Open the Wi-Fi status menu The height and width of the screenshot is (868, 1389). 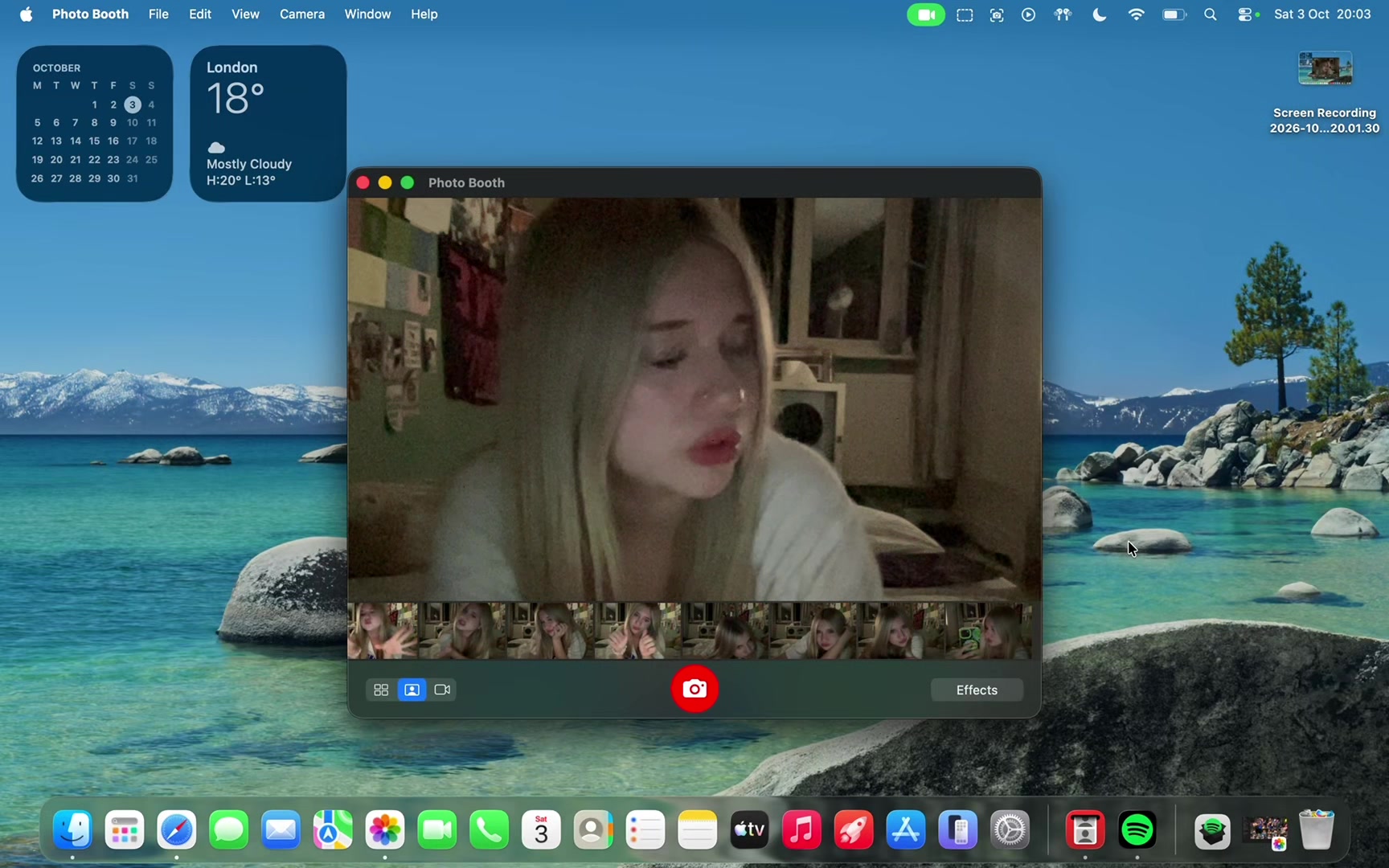pyautogui.click(x=1136, y=14)
